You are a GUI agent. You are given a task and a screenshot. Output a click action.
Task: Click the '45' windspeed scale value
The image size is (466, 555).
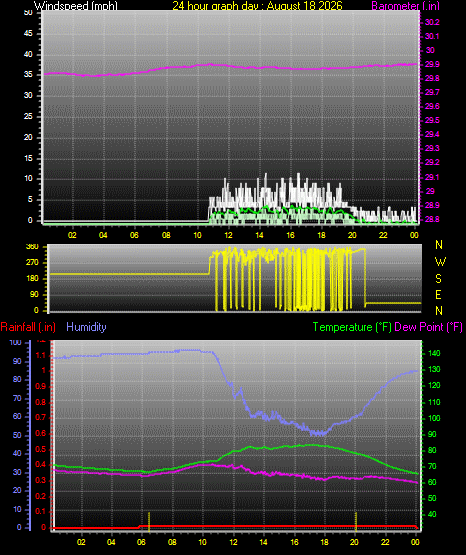click(x=28, y=33)
